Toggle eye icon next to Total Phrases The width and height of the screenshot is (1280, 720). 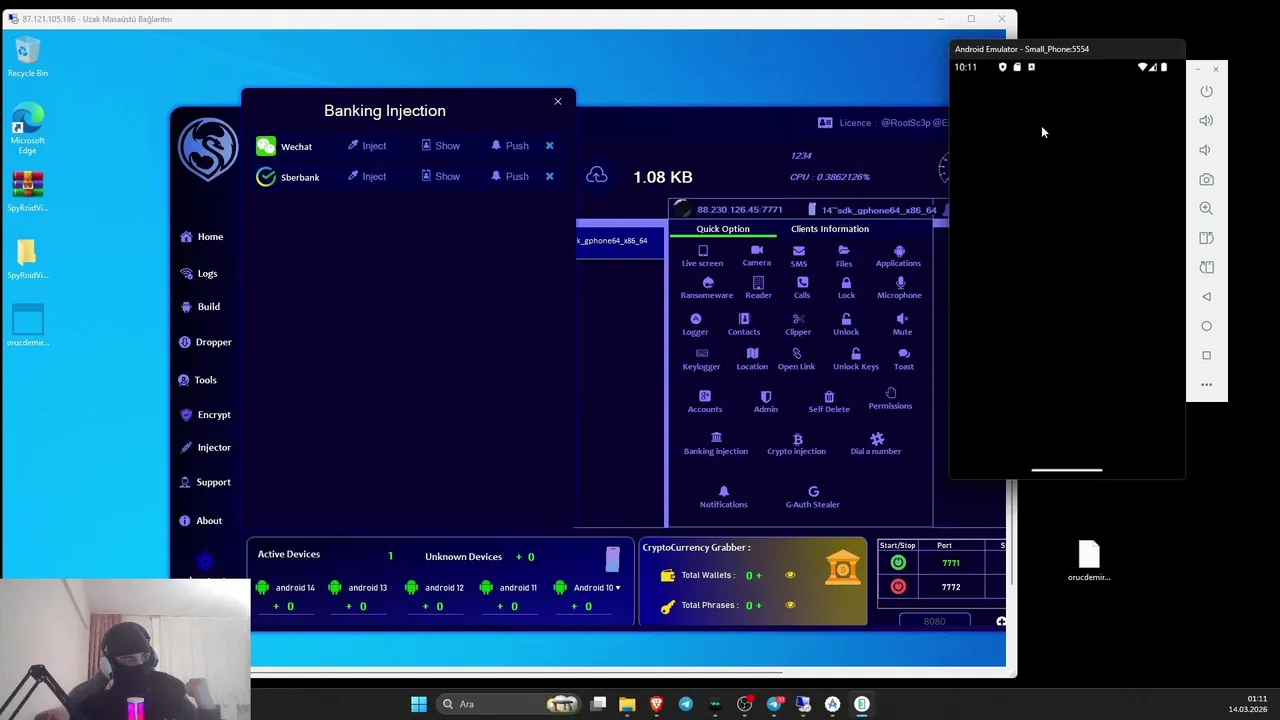tap(790, 605)
